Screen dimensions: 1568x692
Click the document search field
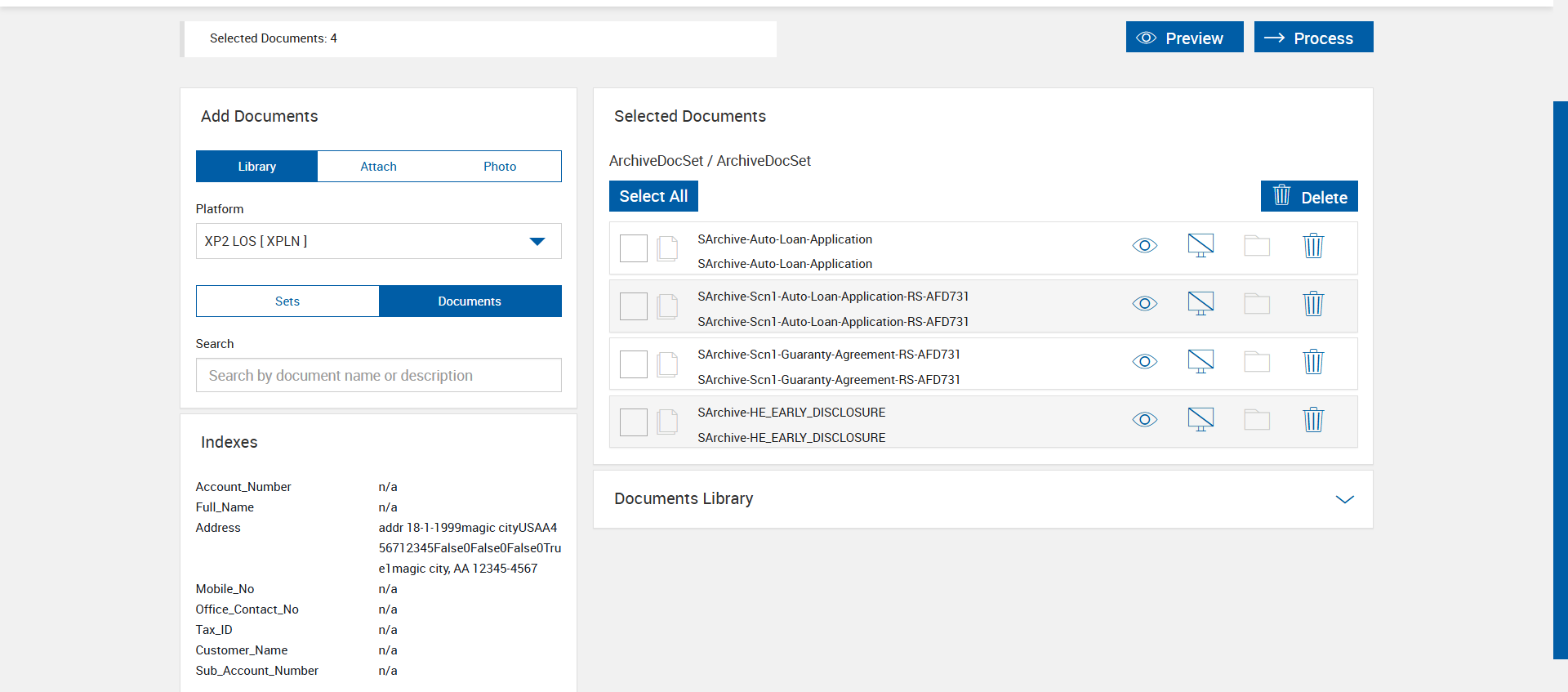(378, 376)
